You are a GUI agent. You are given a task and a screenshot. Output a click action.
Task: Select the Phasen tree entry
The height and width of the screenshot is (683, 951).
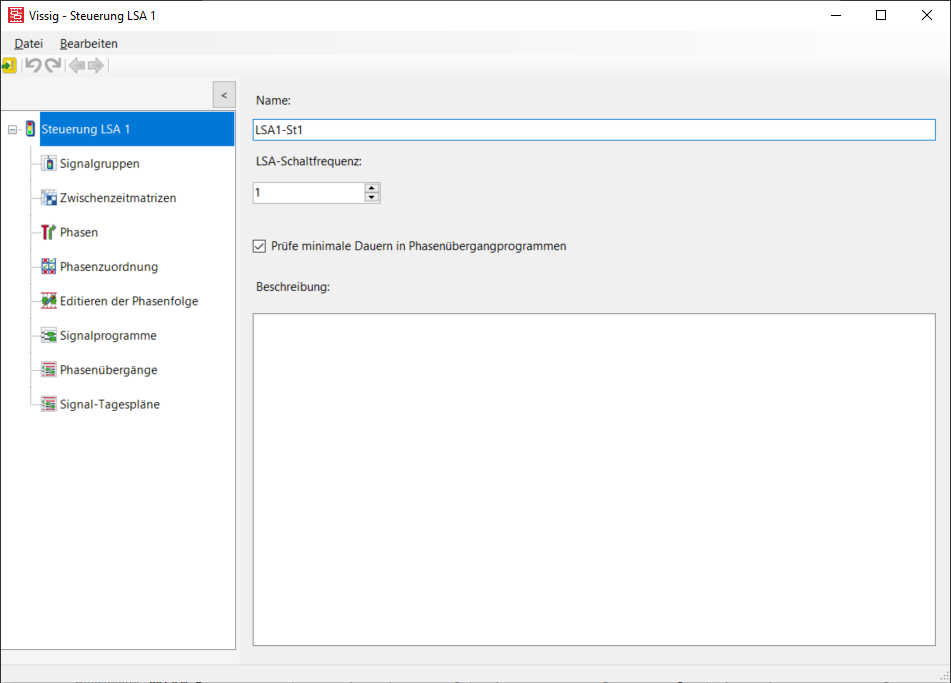pos(79,232)
